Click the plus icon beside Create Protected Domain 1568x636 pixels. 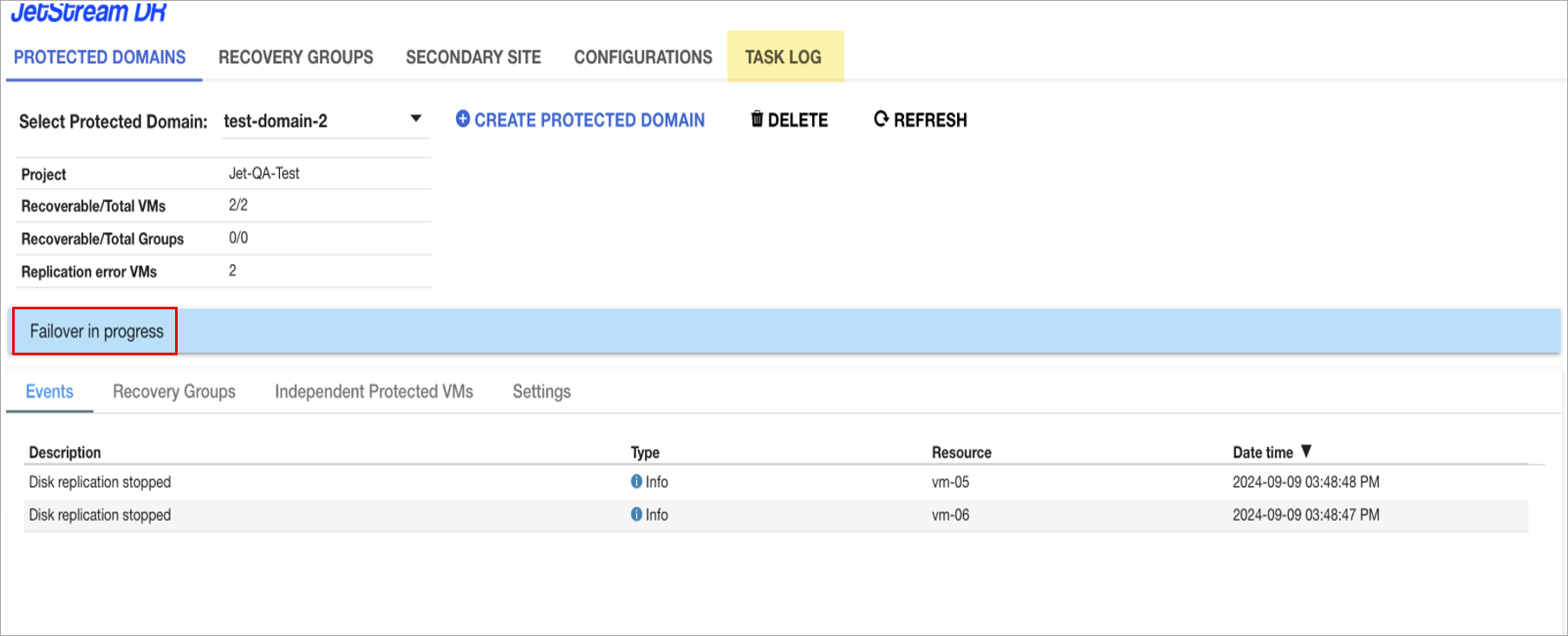point(463,120)
